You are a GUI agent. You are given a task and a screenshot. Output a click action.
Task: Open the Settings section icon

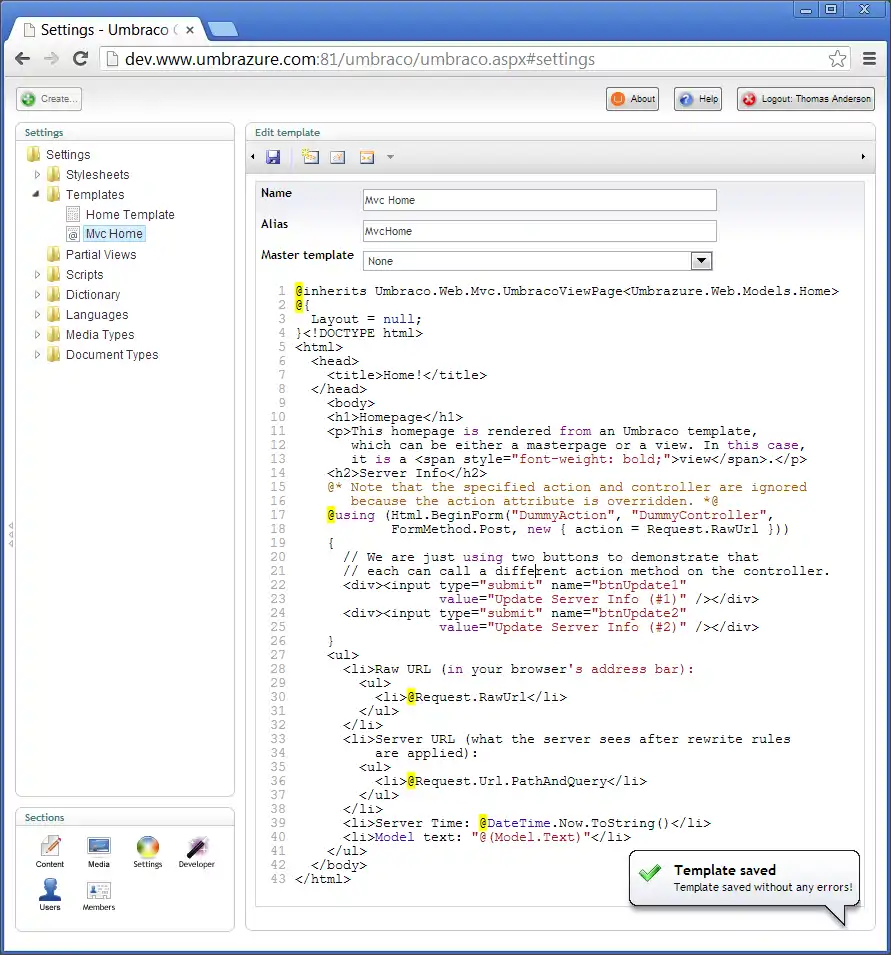click(147, 851)
